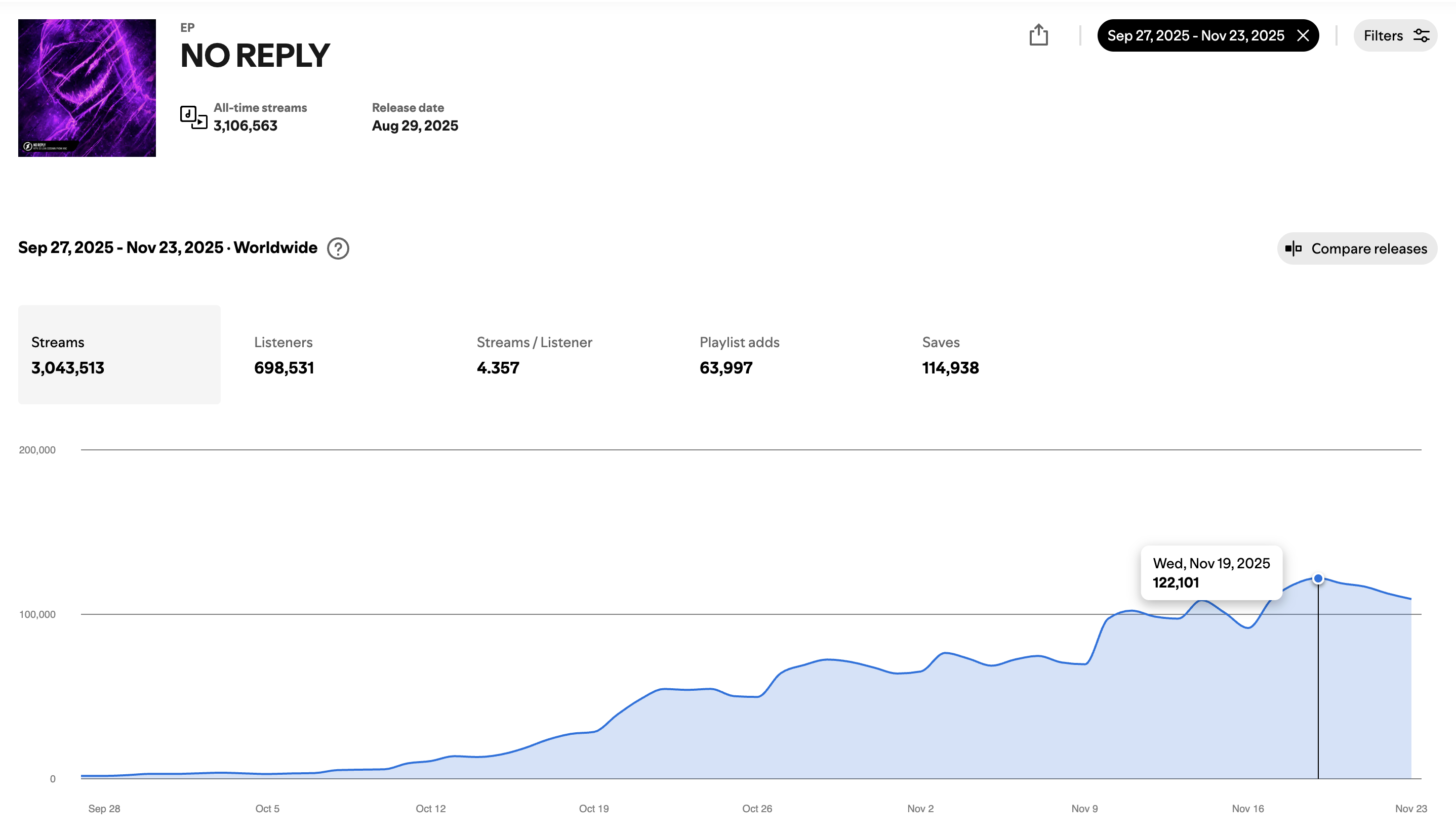Open the Sep 27 - Nov 23 date picker
The image size is (1456, 837).
click(1195, 35)
